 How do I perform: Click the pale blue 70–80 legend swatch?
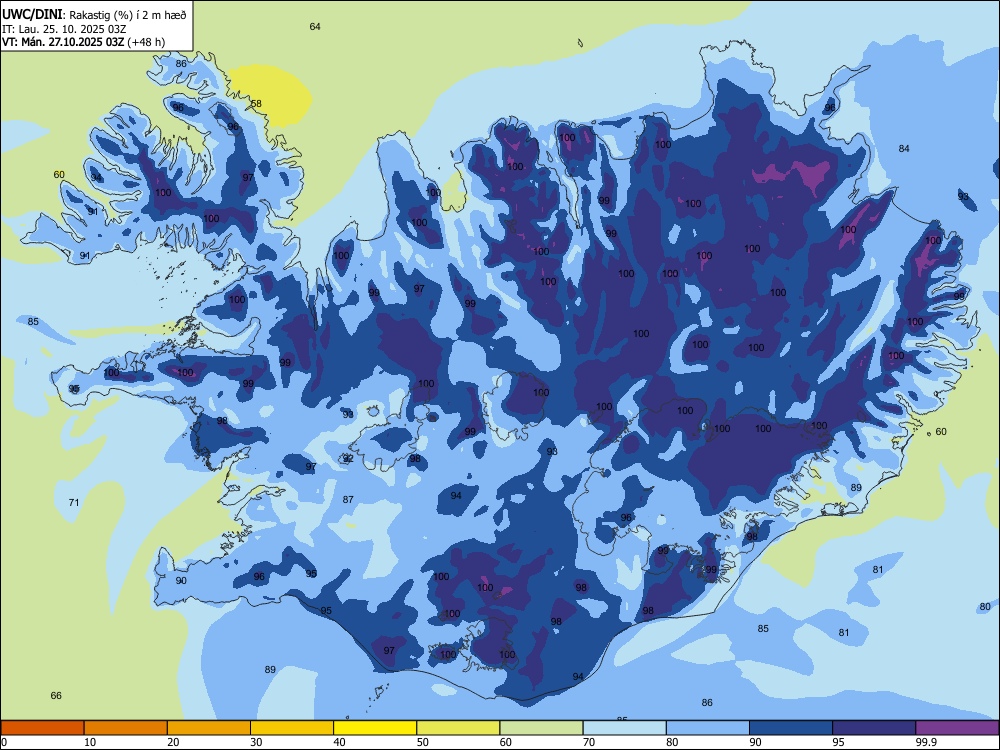(624, 728)
